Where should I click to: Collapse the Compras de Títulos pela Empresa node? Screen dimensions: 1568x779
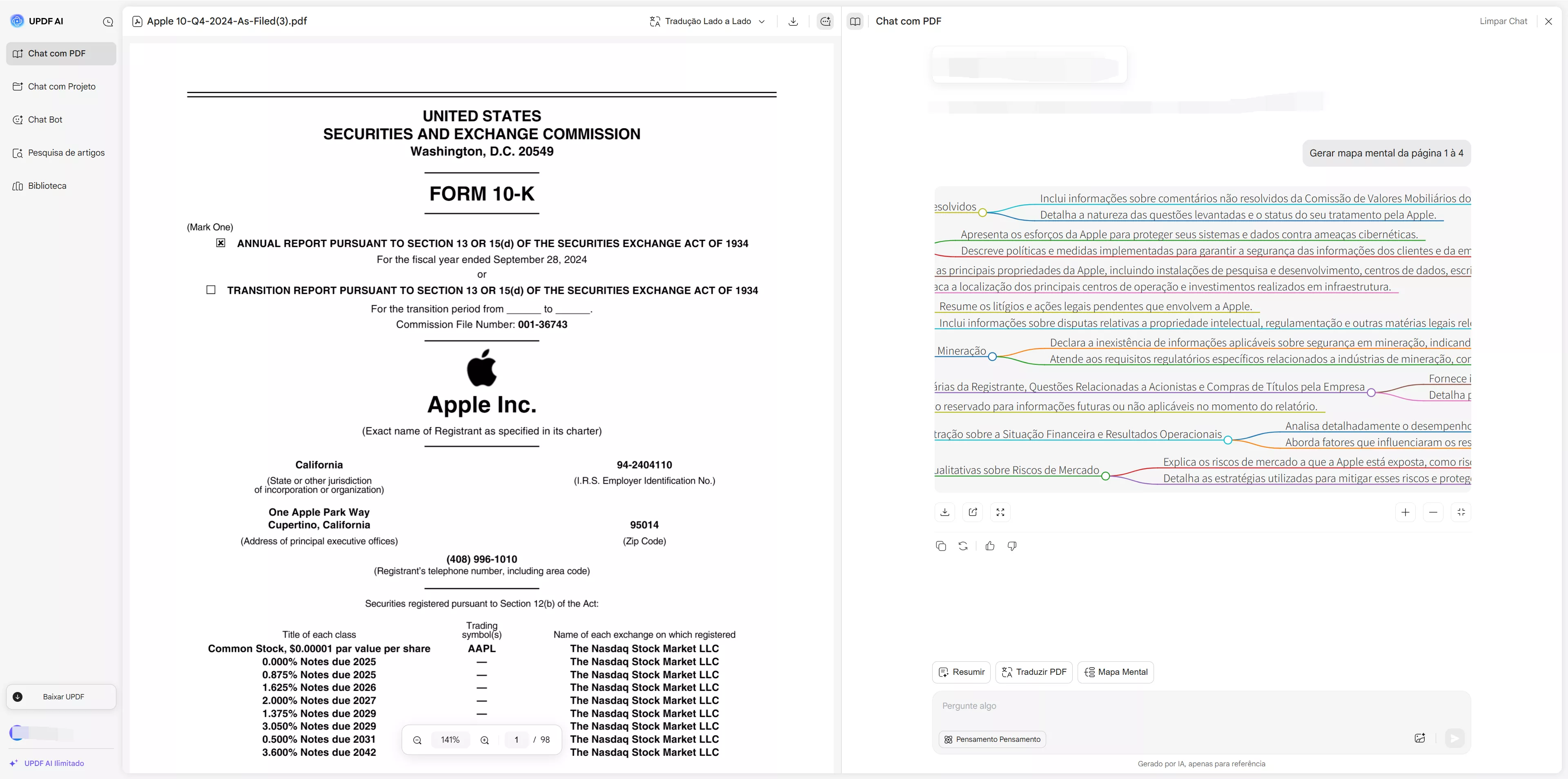(x=1371, y=393)
